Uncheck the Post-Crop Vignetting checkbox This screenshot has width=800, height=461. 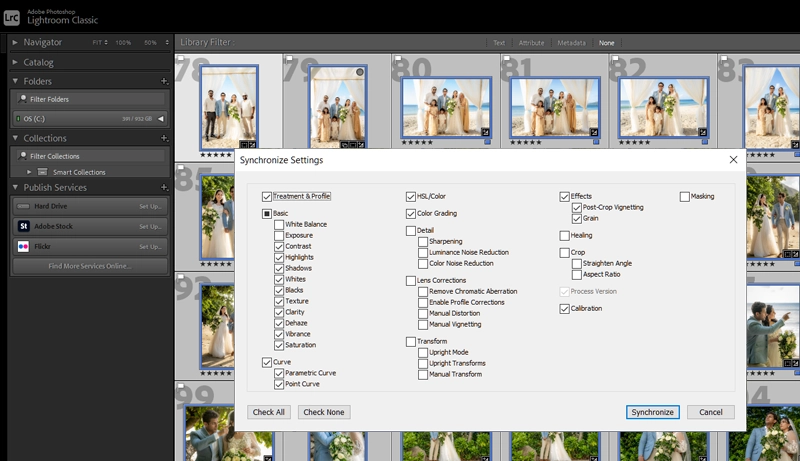pos(577,208)
